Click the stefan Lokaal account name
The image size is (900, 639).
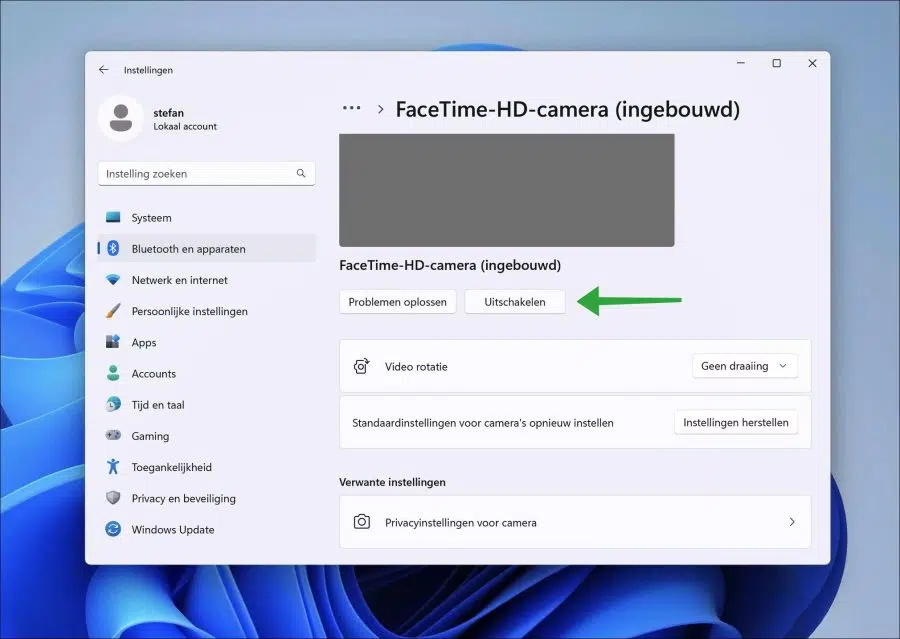tap(185, 119)
